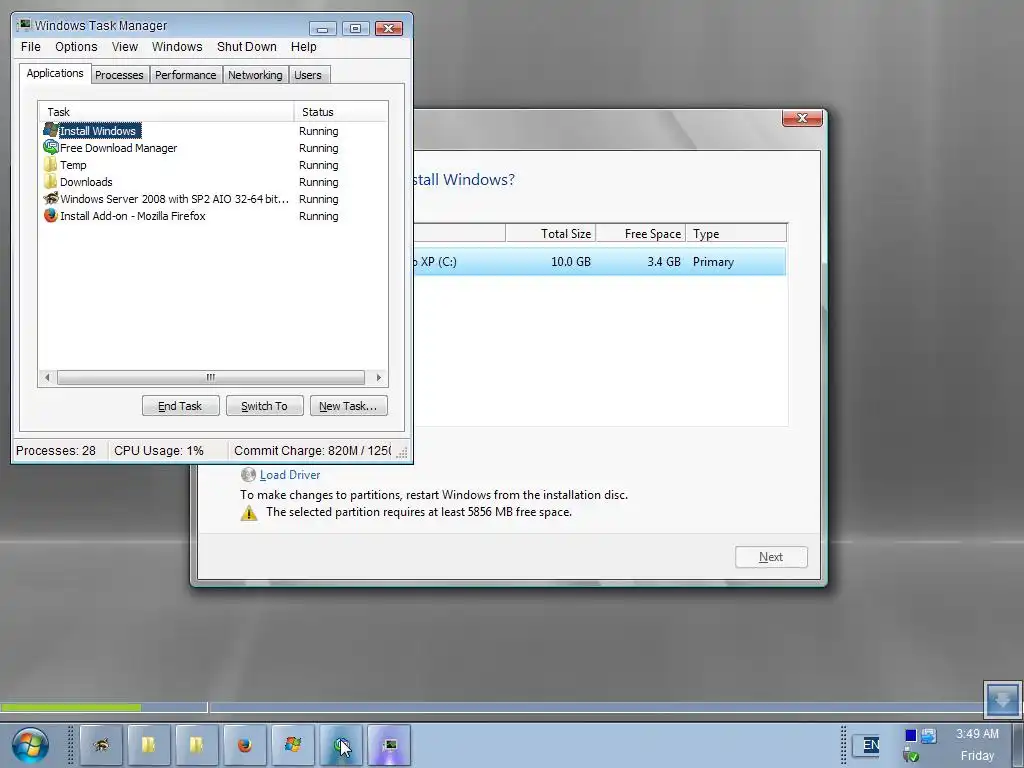
Task: Select the Applications tab
Action: point(55,73)
